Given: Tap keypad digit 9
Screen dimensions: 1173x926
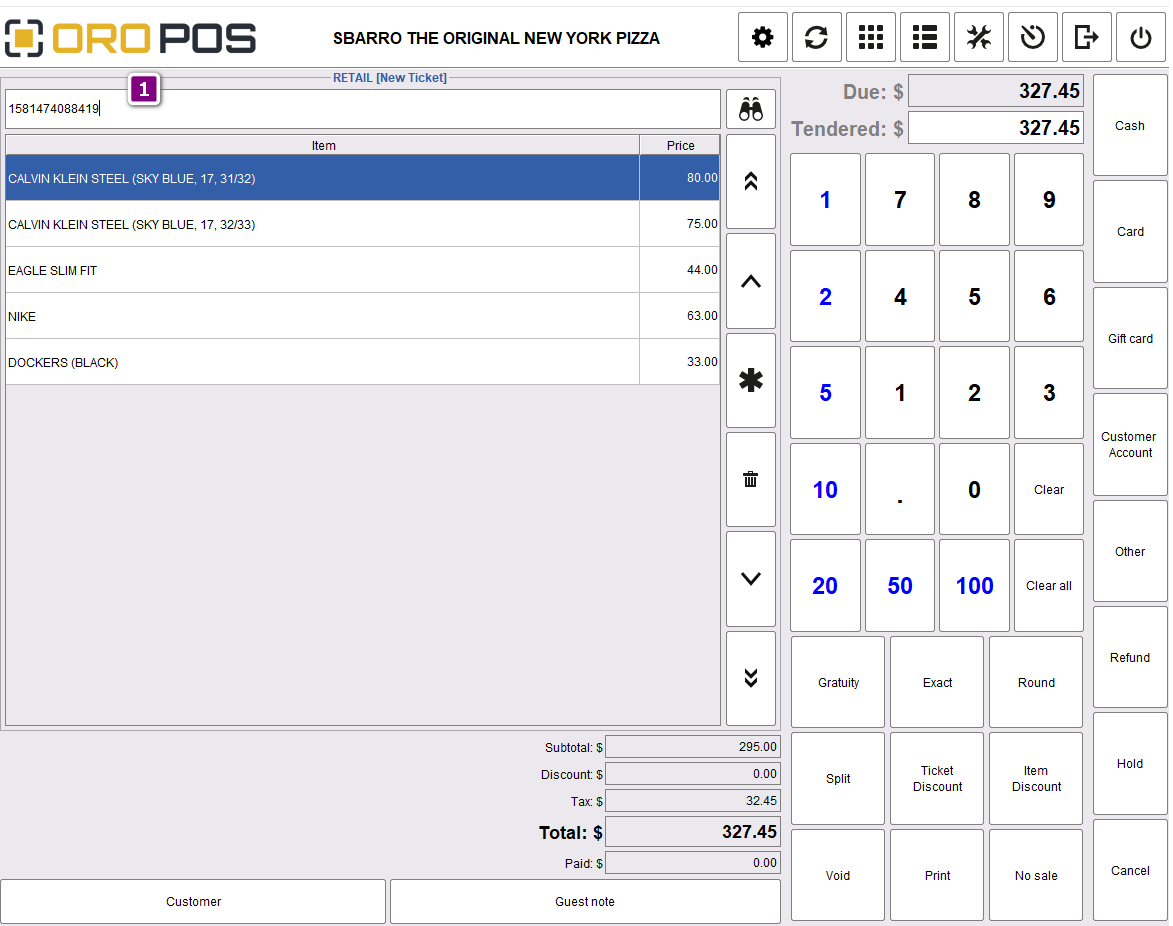Looking at the screenshot, I should pyautogui.click(x=1049, y=200).
